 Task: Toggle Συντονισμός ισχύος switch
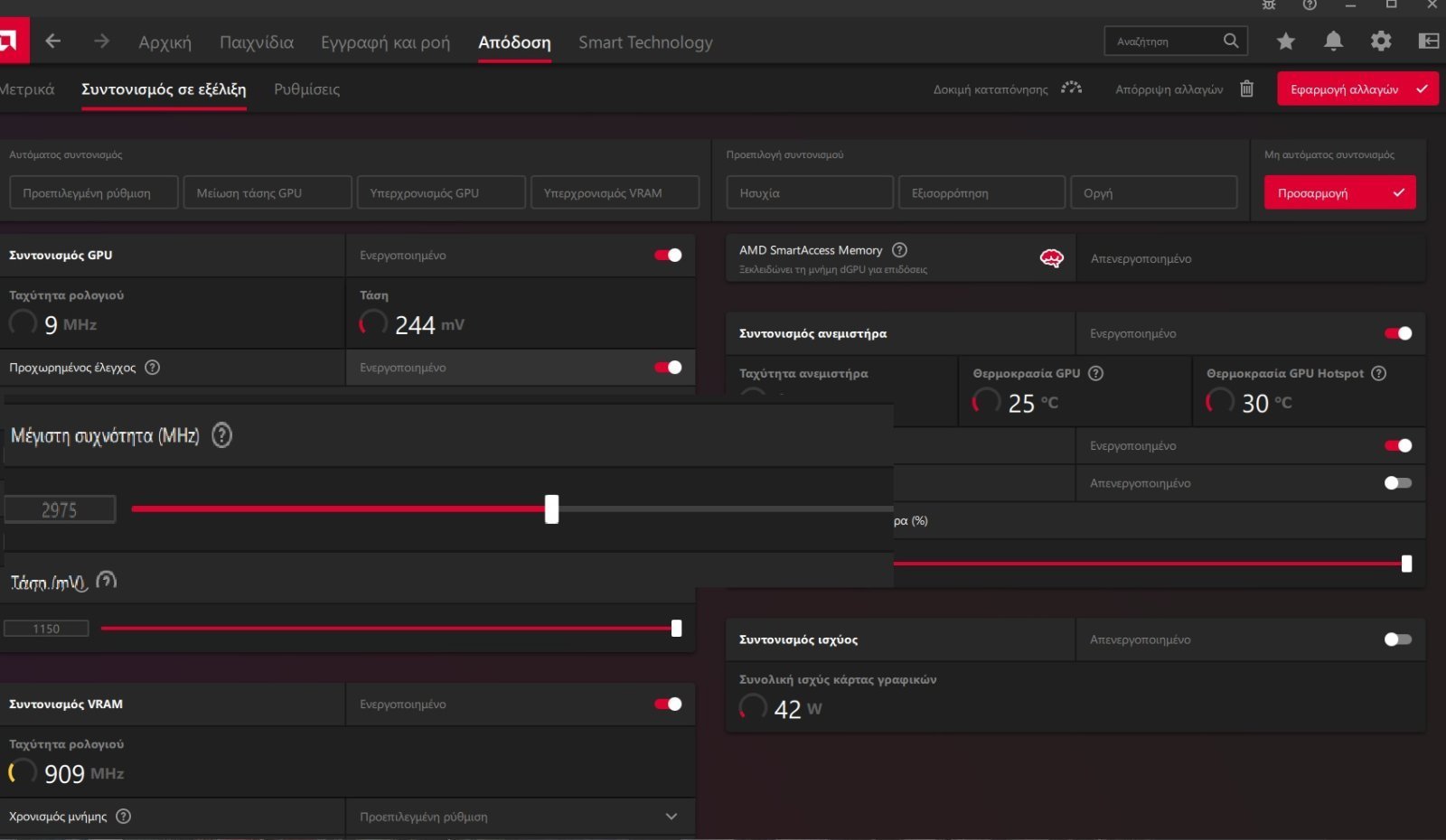tap(1398, 639)
